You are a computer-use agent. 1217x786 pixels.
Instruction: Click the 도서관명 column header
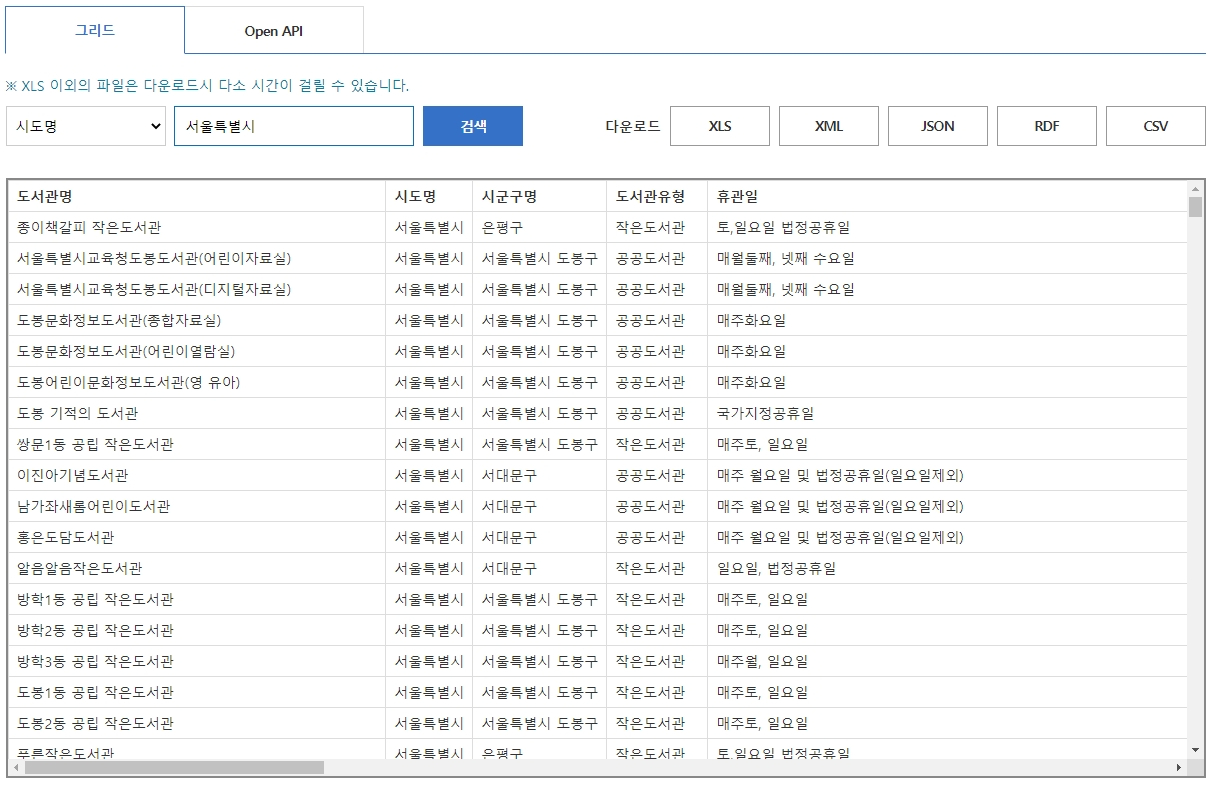[197, 197]
